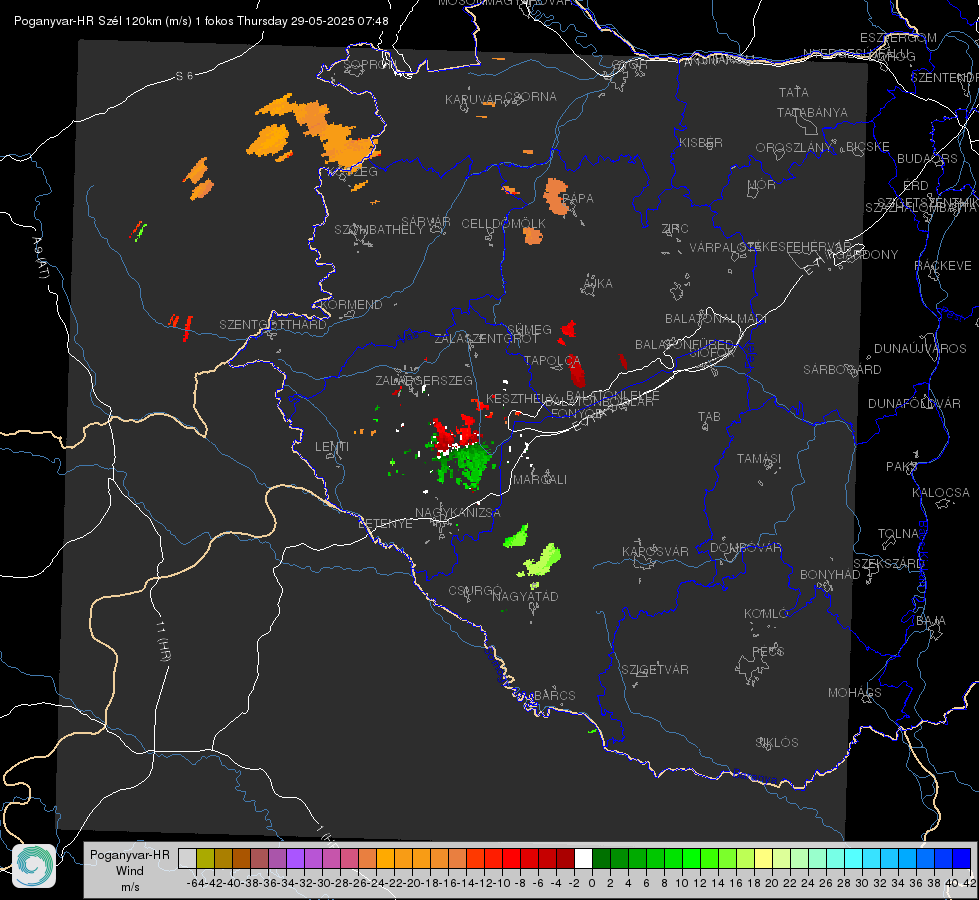Click the TAMÁSI city label
Screen dimensions: 979x900
[x=759, y=459]
